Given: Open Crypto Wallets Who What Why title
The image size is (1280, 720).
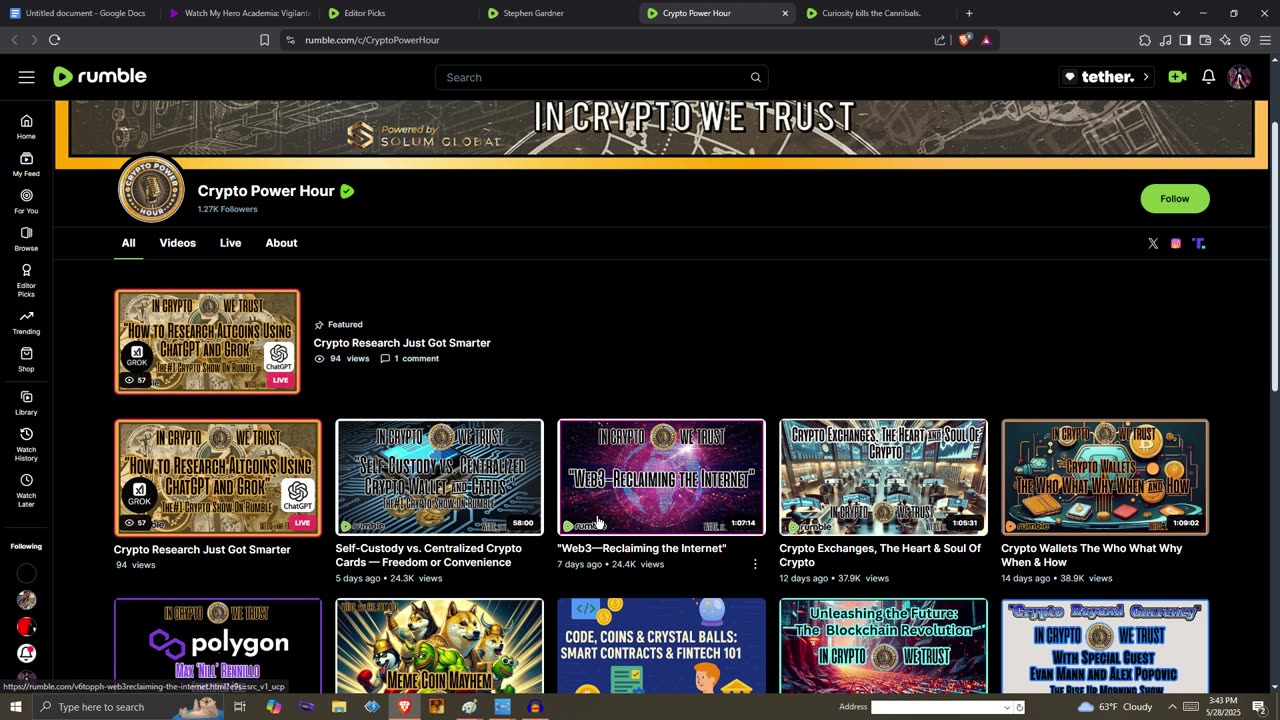Looking at the screenshot, I should pyautogui.click(x=1092, y=555).
